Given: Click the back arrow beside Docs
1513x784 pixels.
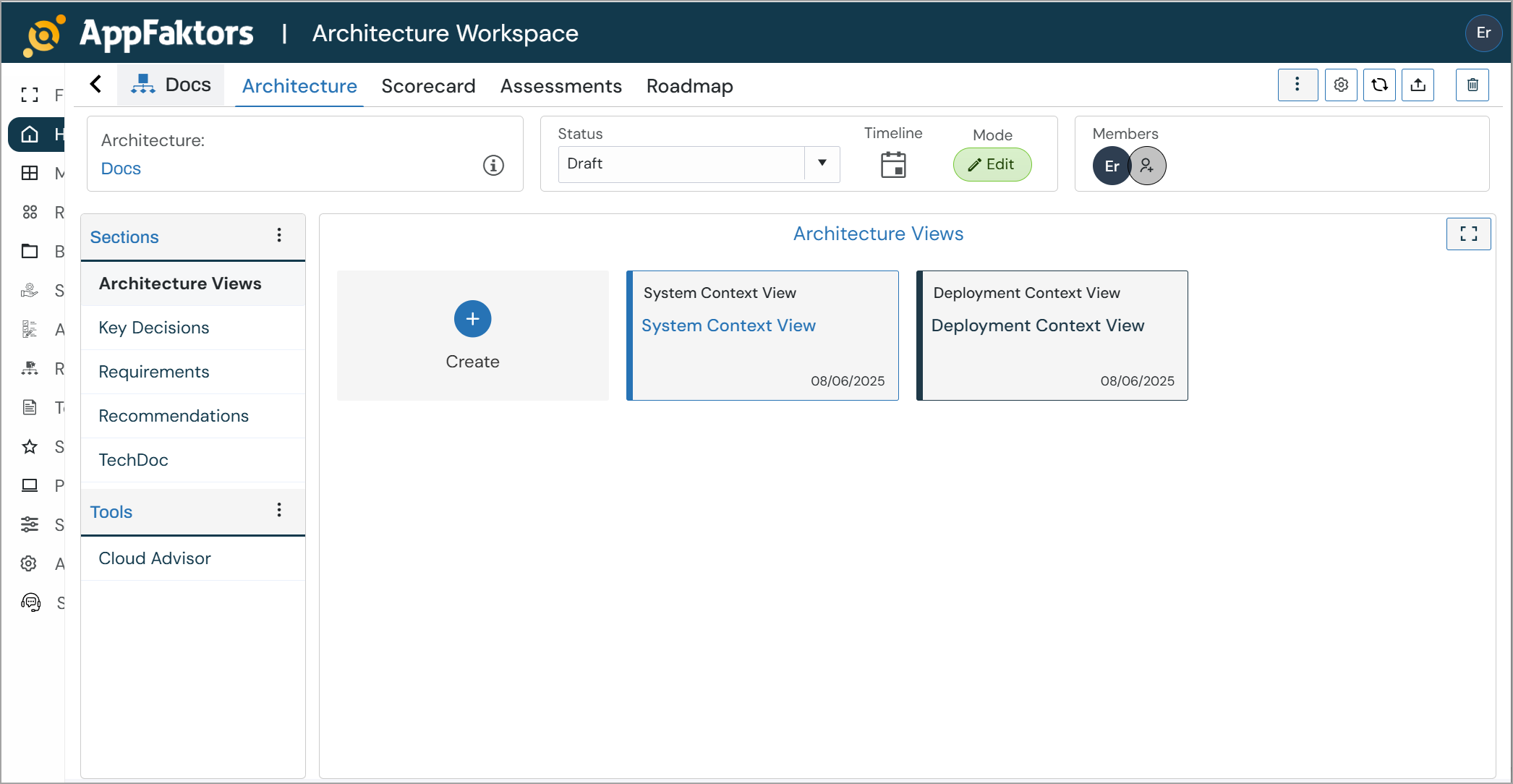Looking at the screenshot, I should [96, 85].
